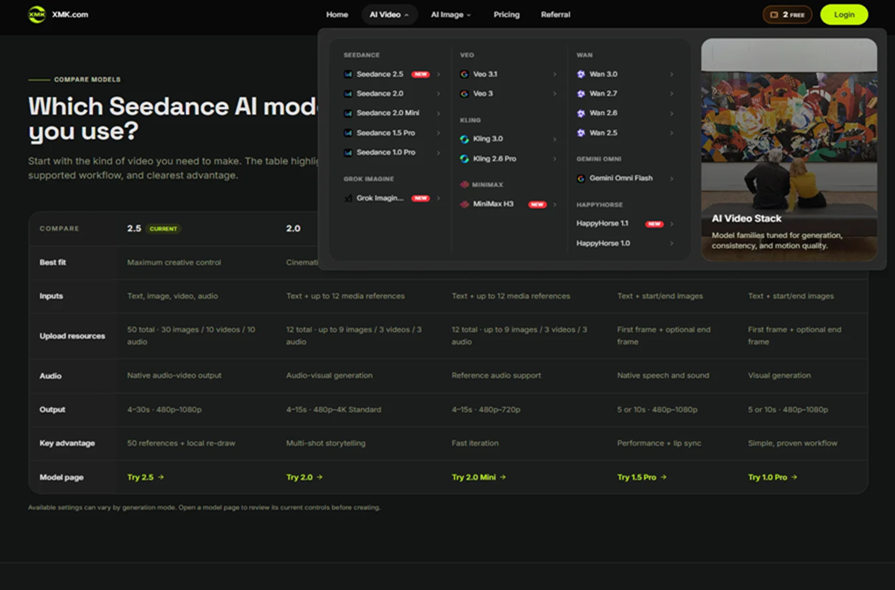
Task: Click the "Simple, proven workflow" cell
Action: (x=792, y=443)
